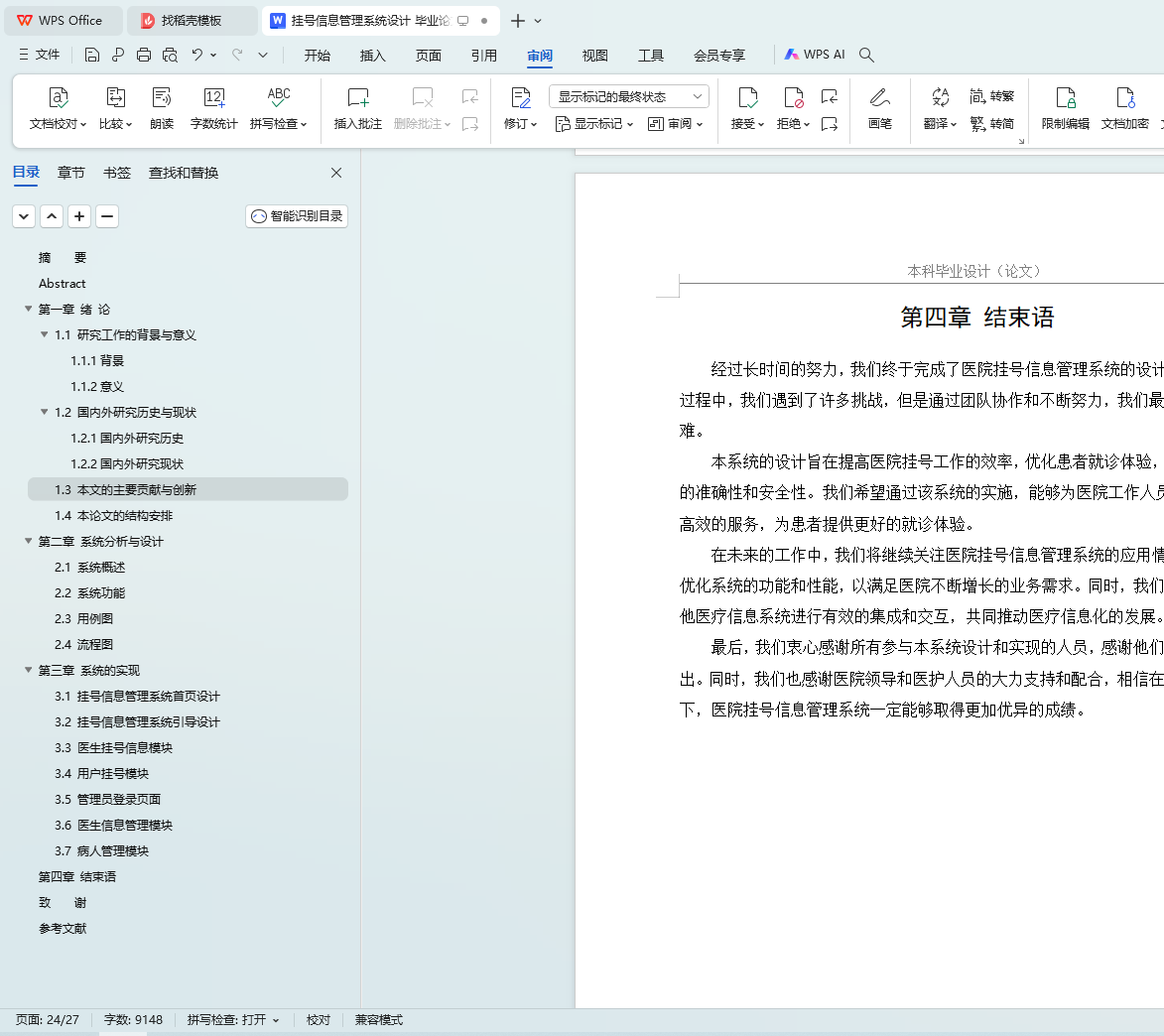The height and width of the screenshot is (1036, 1164).
Task: Open the 文档校对 proofreading tool
Action: coord(58,108)
